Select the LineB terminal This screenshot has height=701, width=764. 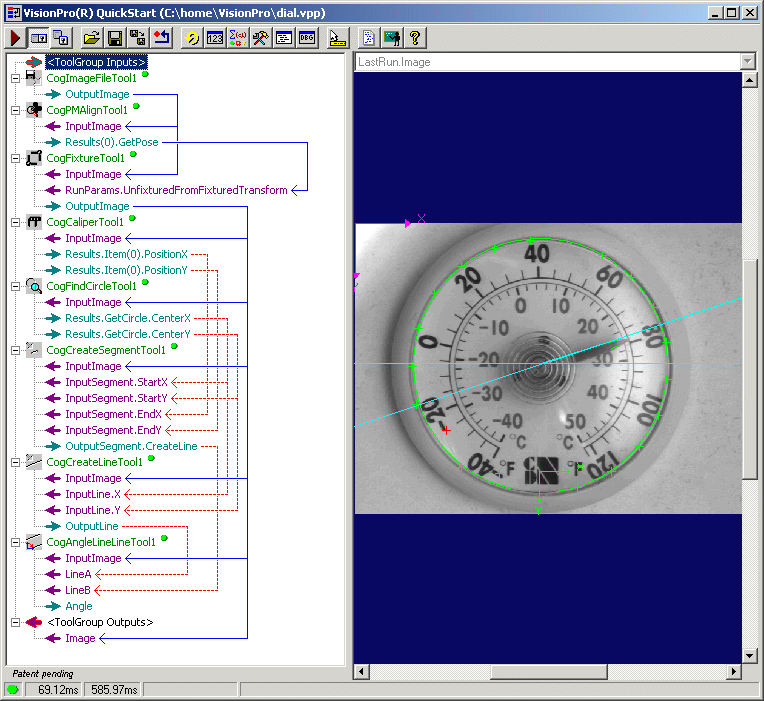[x=77, y=590]
